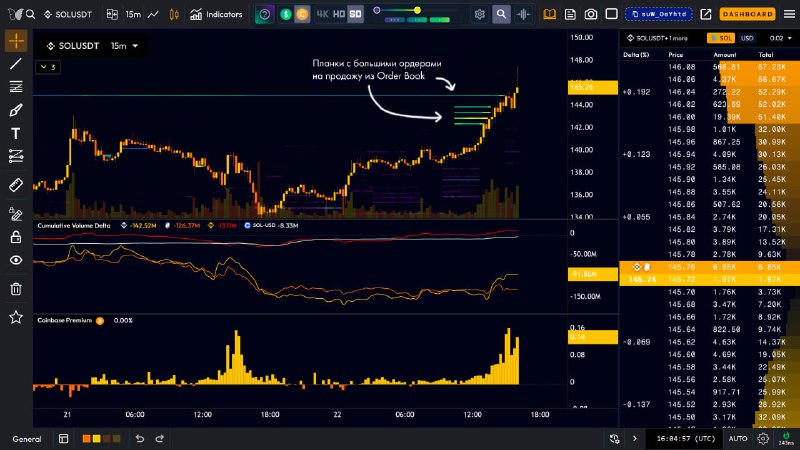The height and width of the screenshot is (450, 800).
Task: Open SOLUSDT+1 more source selector
Action: pyautogui.click(x=657, y=38)
